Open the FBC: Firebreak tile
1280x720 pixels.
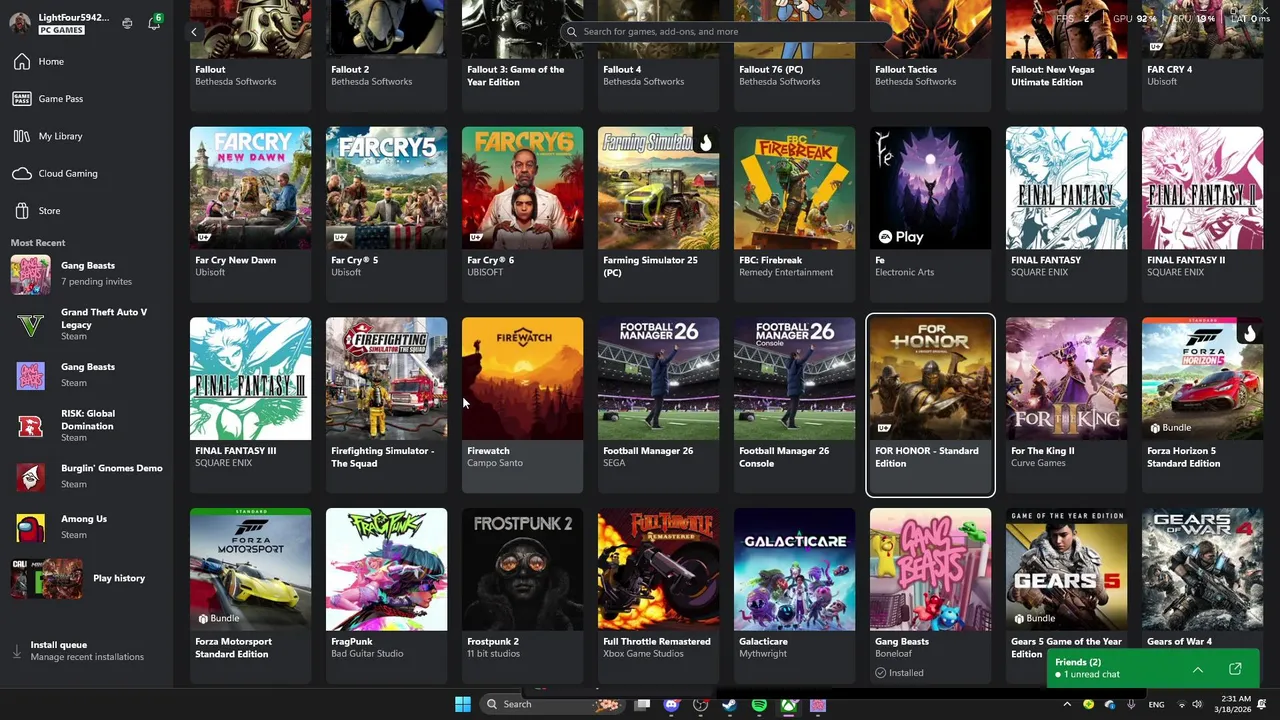pyautogui.click(x=794, y=214)
